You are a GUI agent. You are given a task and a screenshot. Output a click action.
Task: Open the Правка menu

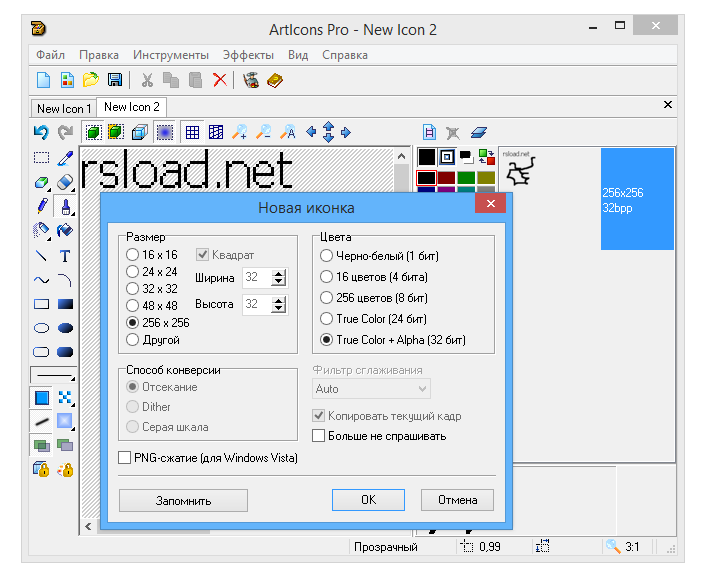[99, 55]
